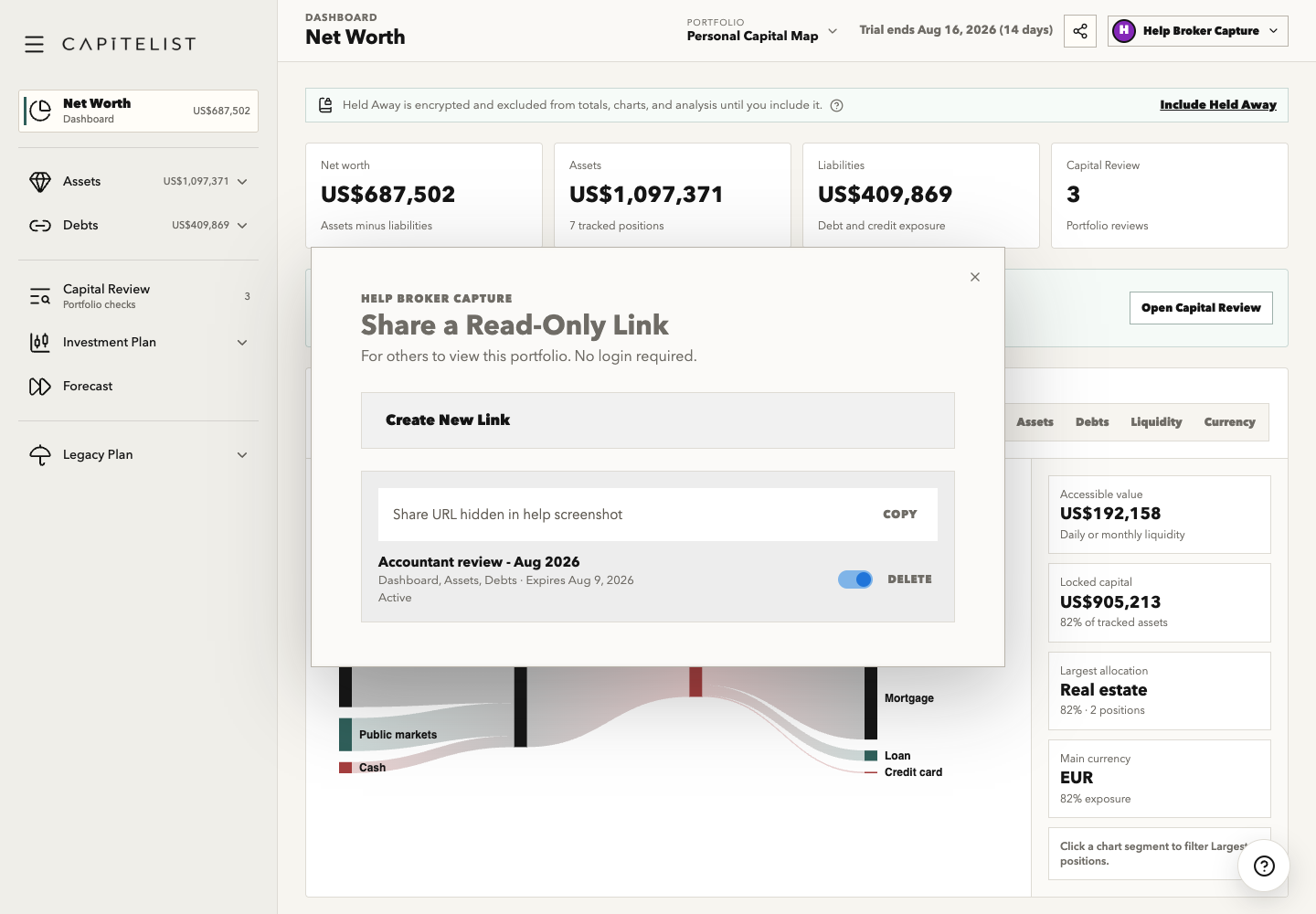Click the Capital Review count badge 3
Image resolution: width=1316 pixels, height=914 pixels.
(247, 296)
